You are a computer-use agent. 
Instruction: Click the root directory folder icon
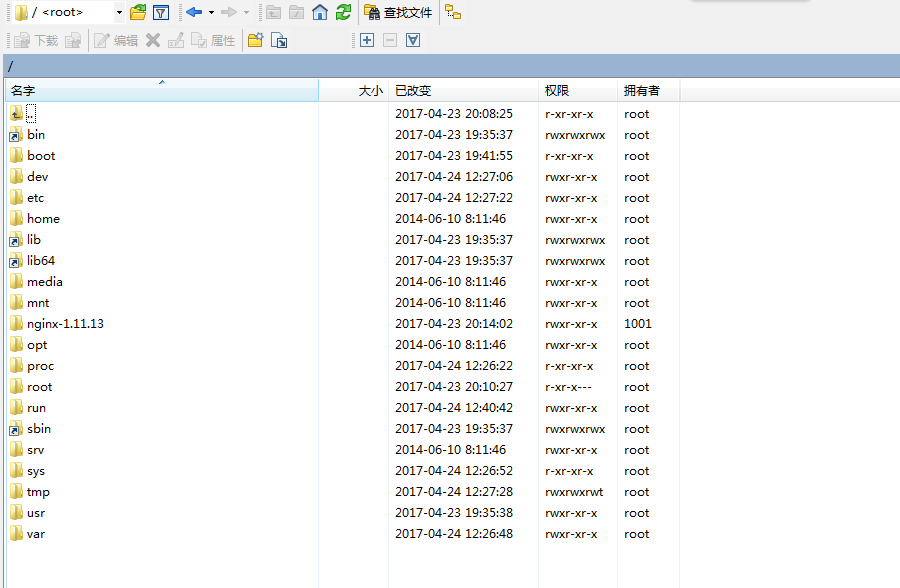click(296, 12)
